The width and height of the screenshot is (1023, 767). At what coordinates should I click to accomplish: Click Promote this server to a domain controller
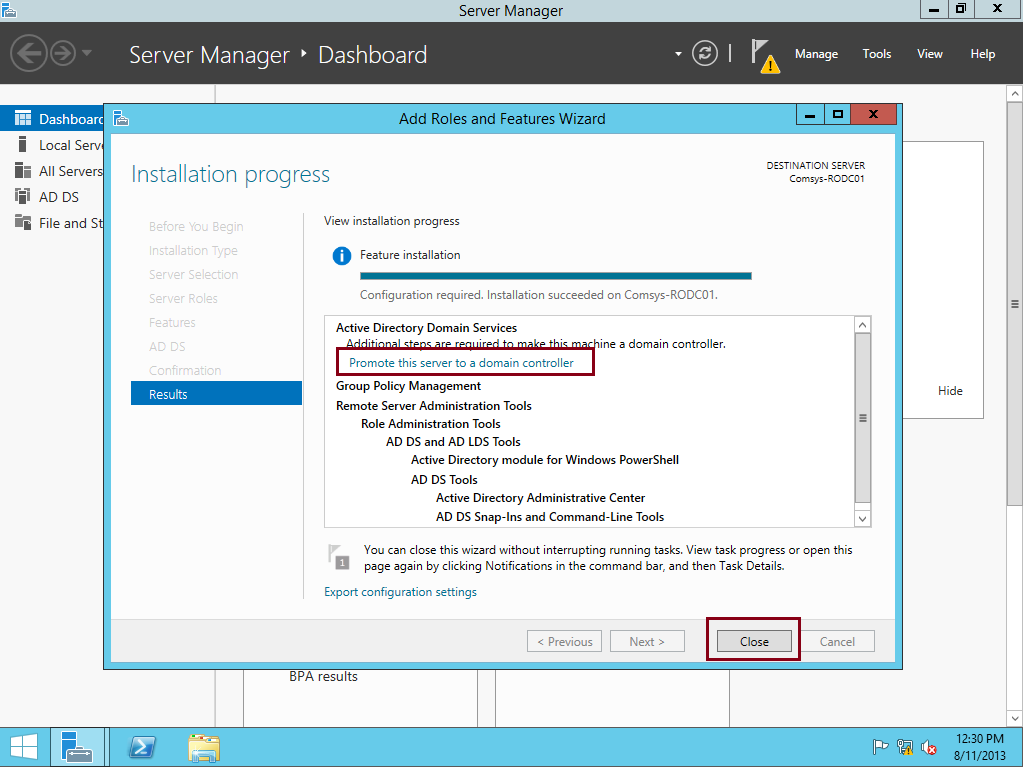click(x=461, y=363)
